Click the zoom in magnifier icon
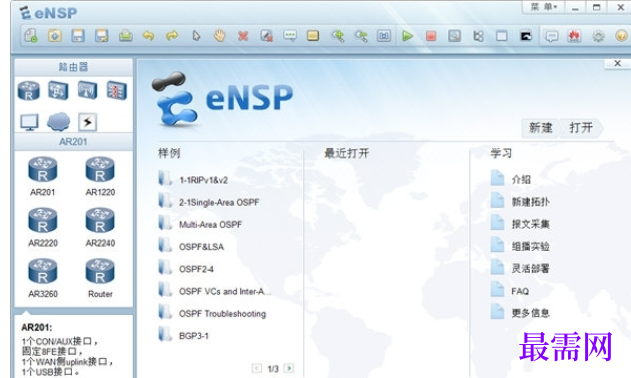This screenshot has height=378, width=631. [x=337, y=36]
